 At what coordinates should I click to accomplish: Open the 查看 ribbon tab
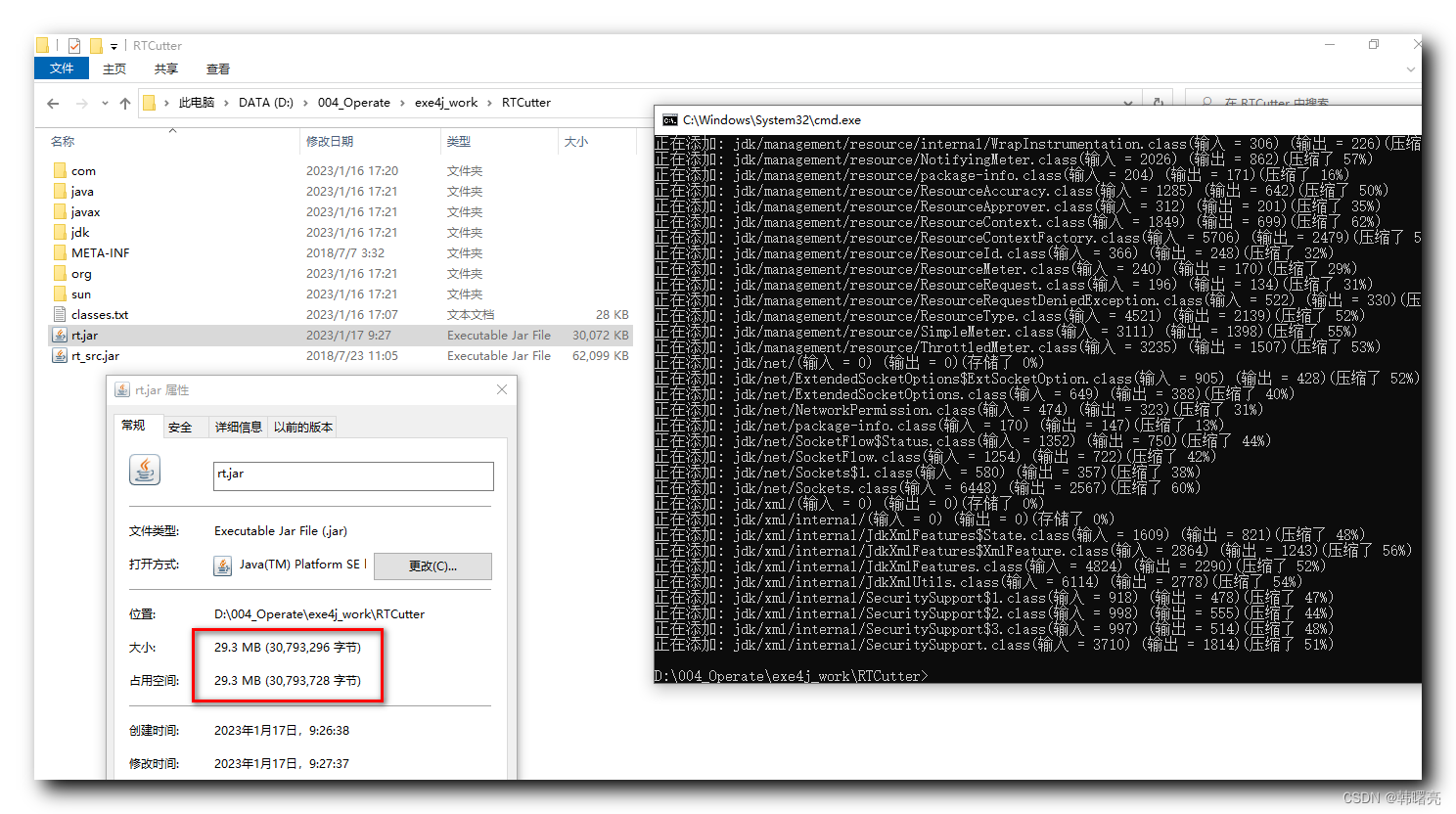218,68
